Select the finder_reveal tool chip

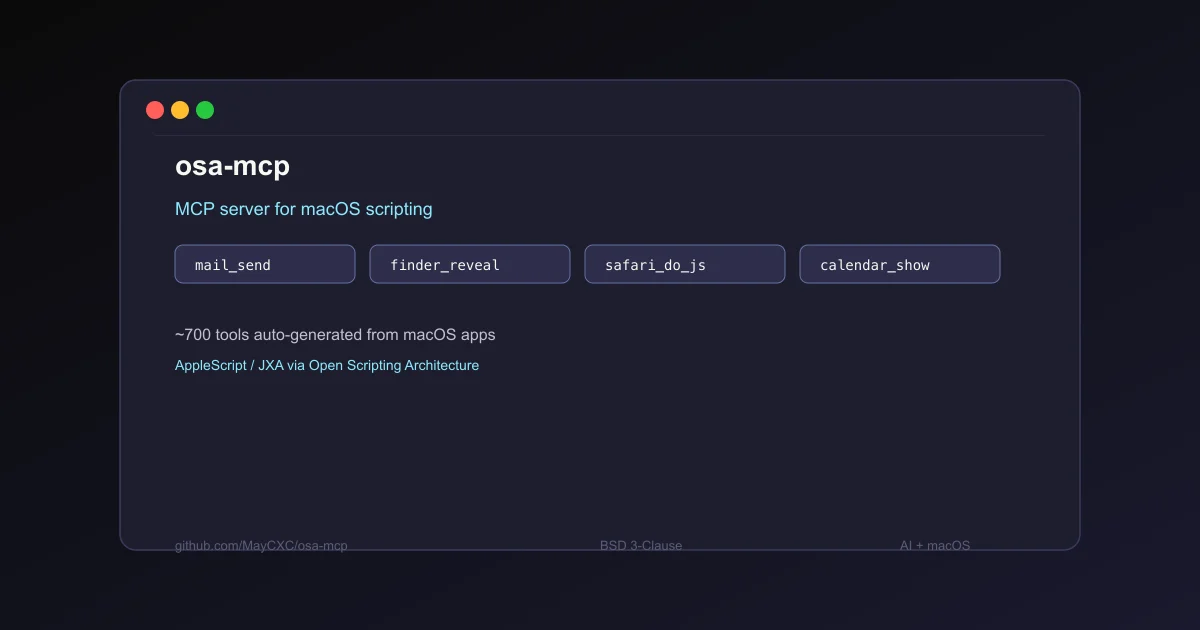coord(470,264)
